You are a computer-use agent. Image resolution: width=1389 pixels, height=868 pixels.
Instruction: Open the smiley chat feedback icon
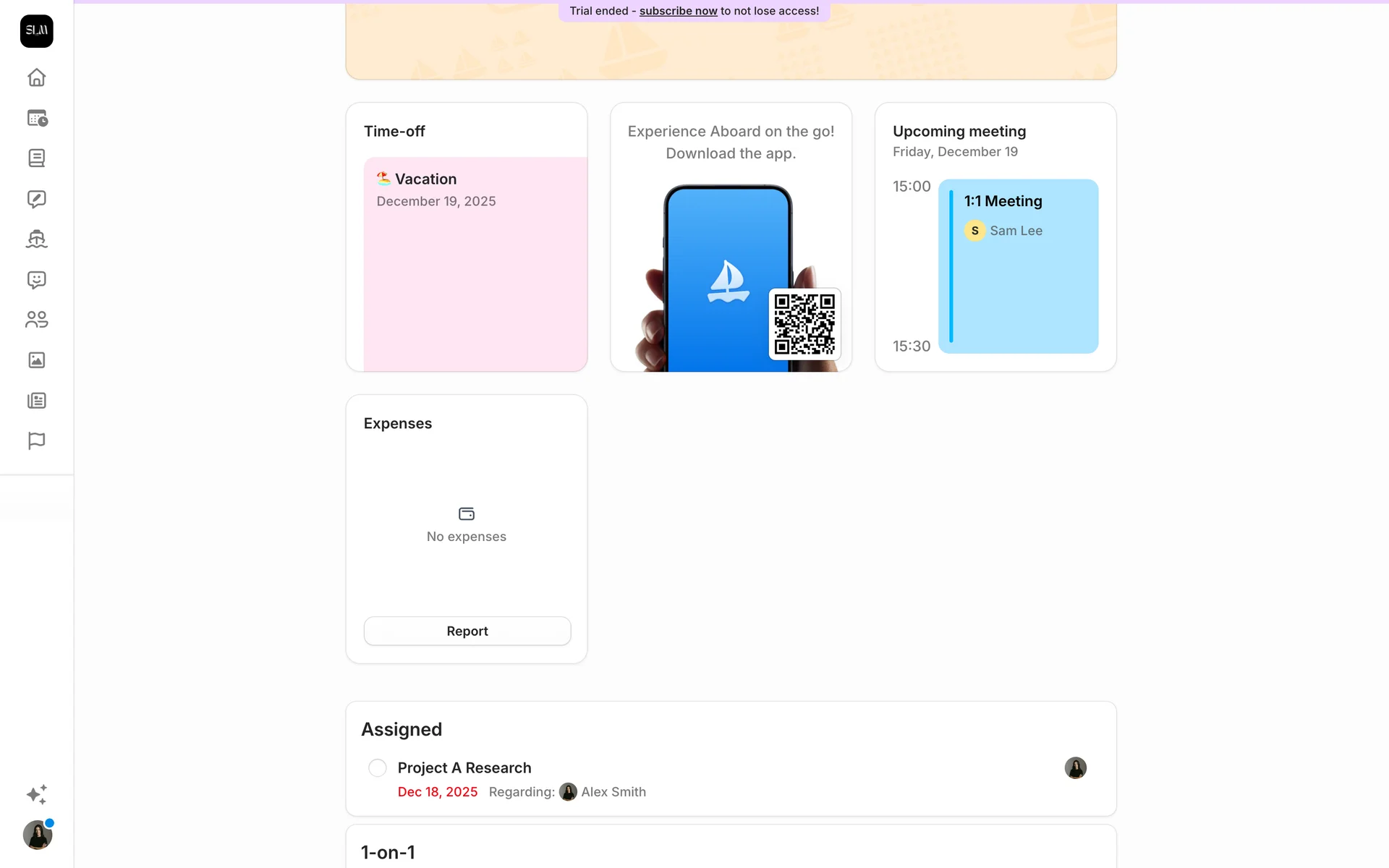[36, 280]
